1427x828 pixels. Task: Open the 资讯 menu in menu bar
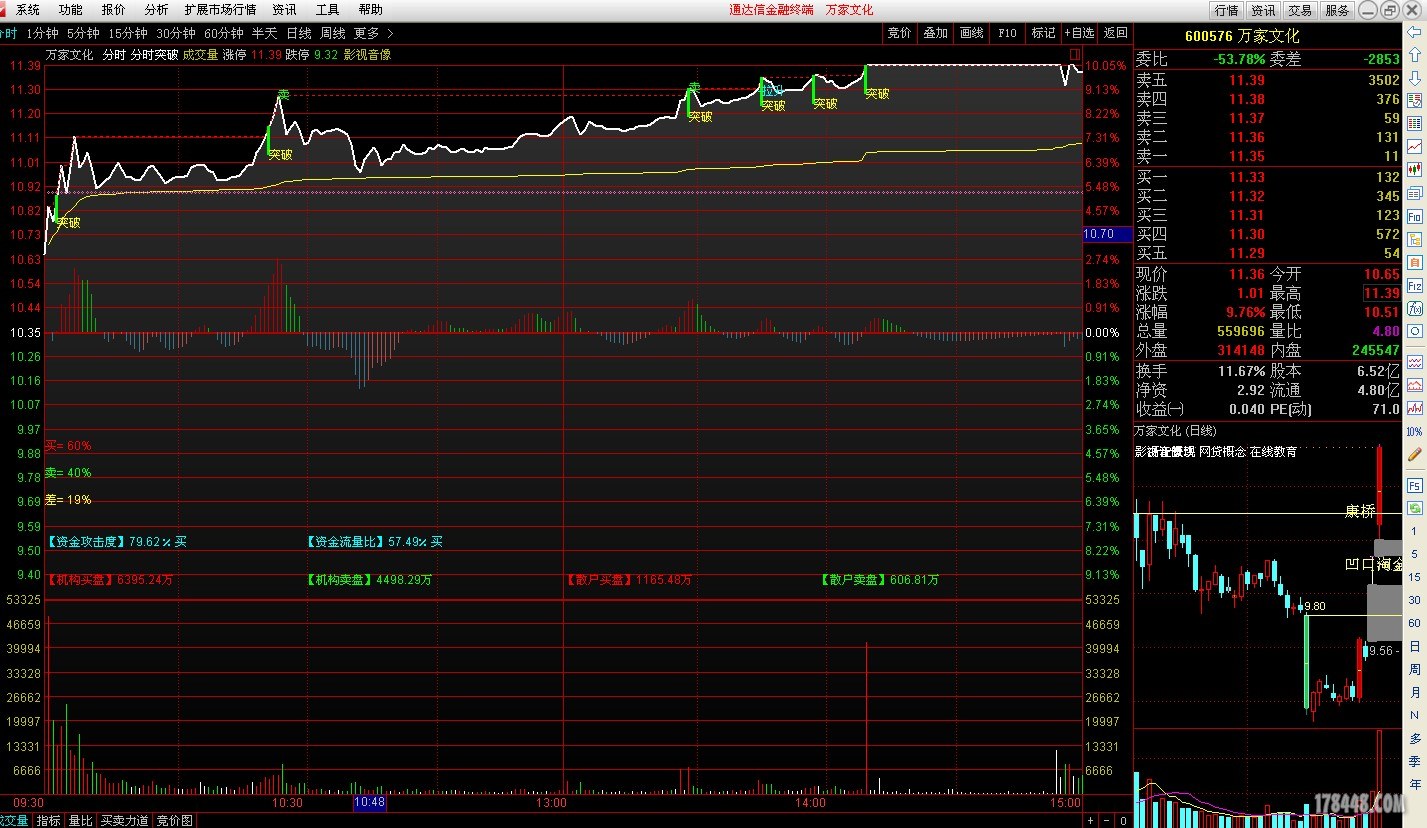coord(285,10)
